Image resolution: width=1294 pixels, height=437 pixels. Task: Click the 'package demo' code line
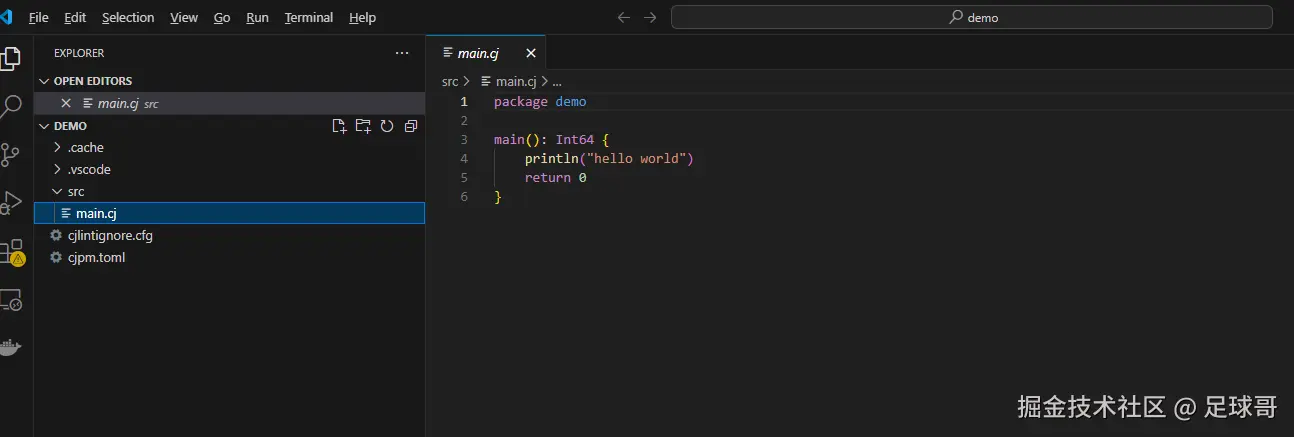pyautogui.click(x=540, y=102)
